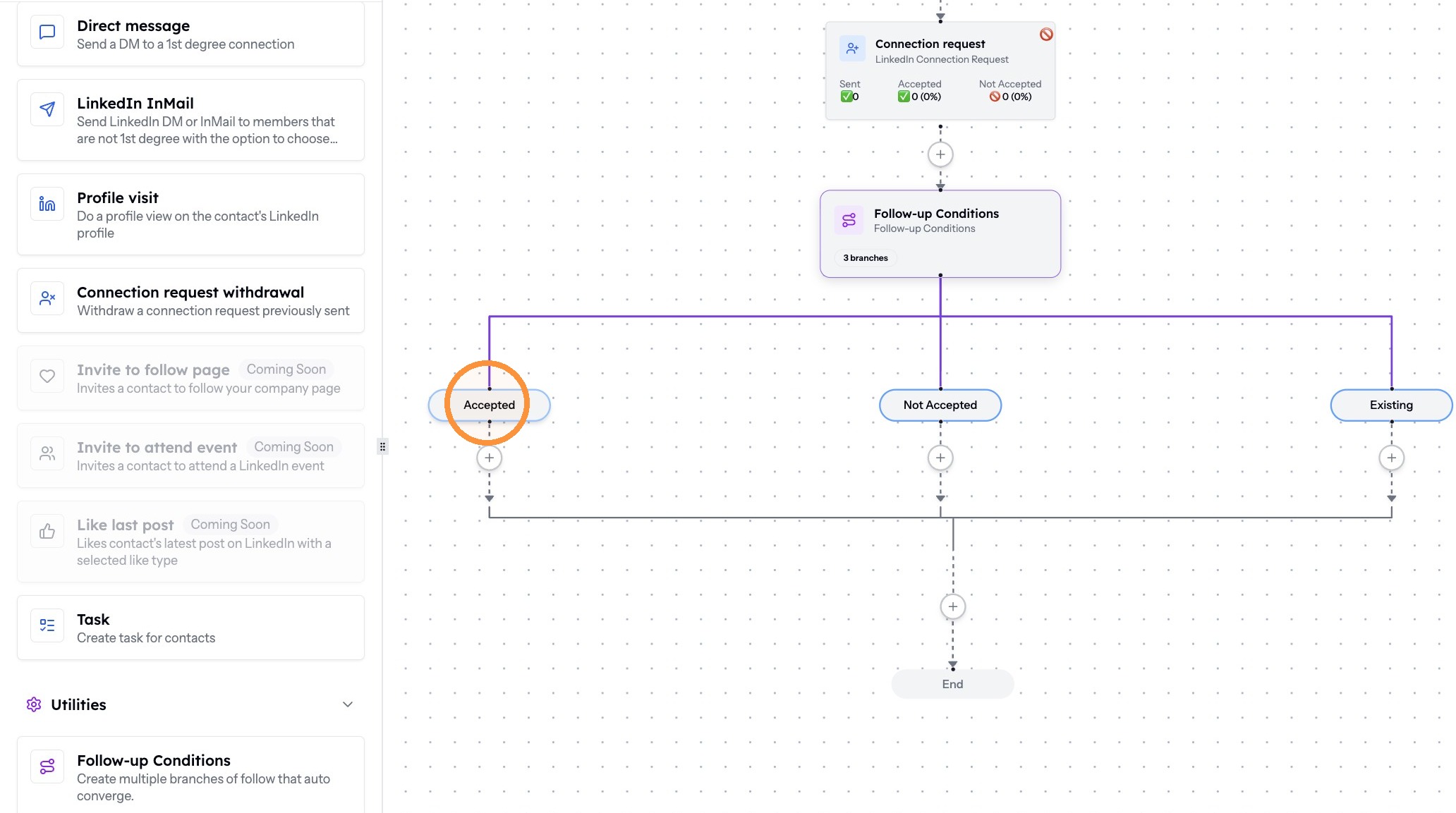Click the Utilities section heading
The width and height of the screenshot is (1456, 813).
point(78,704)
